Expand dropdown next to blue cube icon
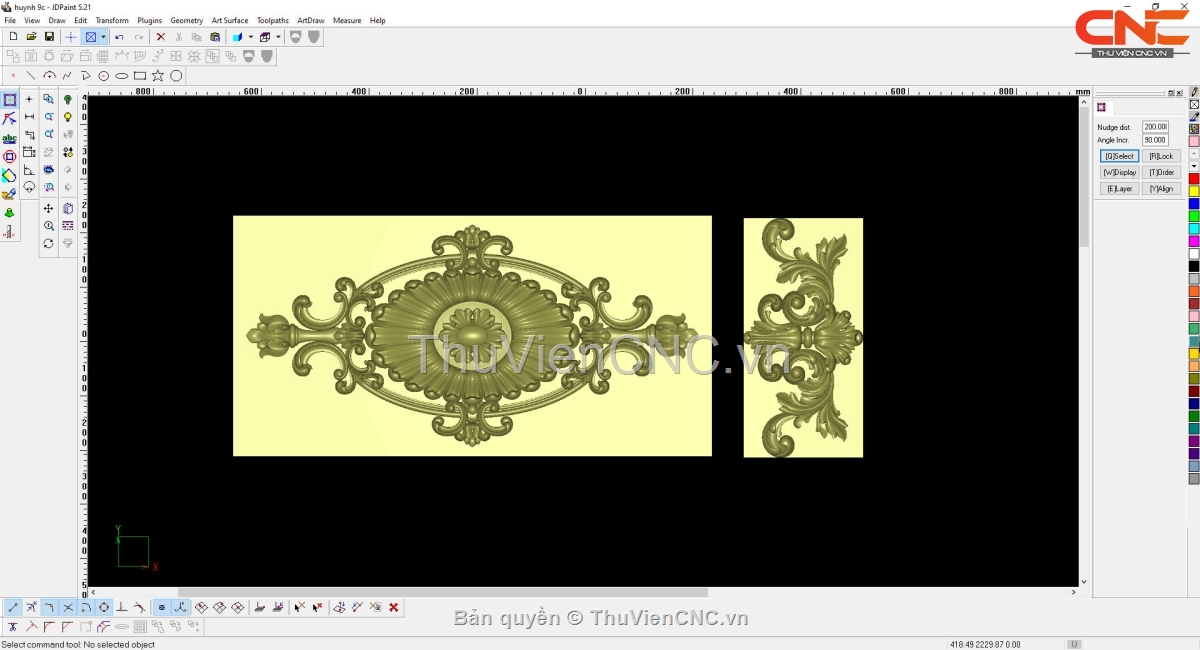The width and height of the screenshot is (1200, 650). point(250,37)
